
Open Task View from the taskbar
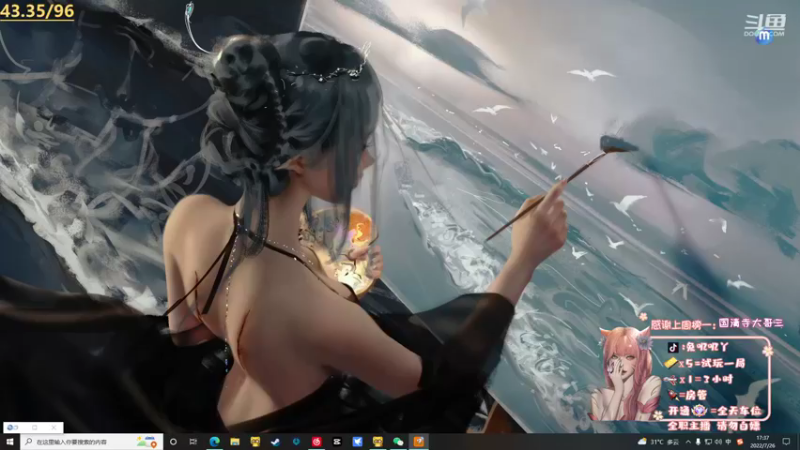[193, 442]
